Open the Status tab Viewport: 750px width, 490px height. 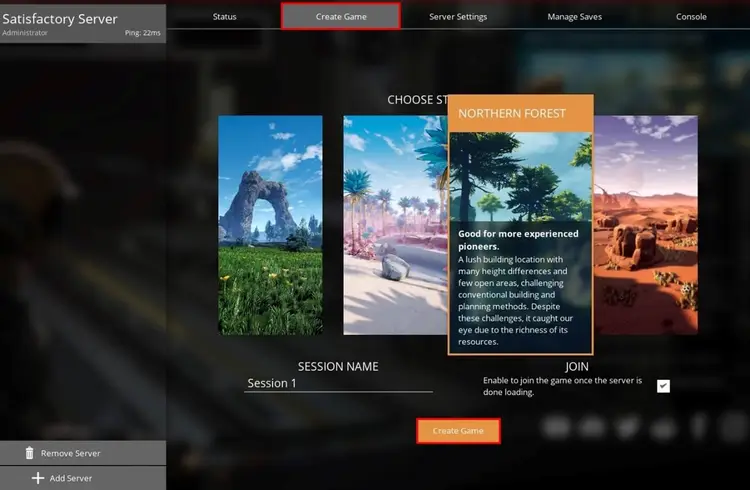pyautogui.click(x=224, y=17)
